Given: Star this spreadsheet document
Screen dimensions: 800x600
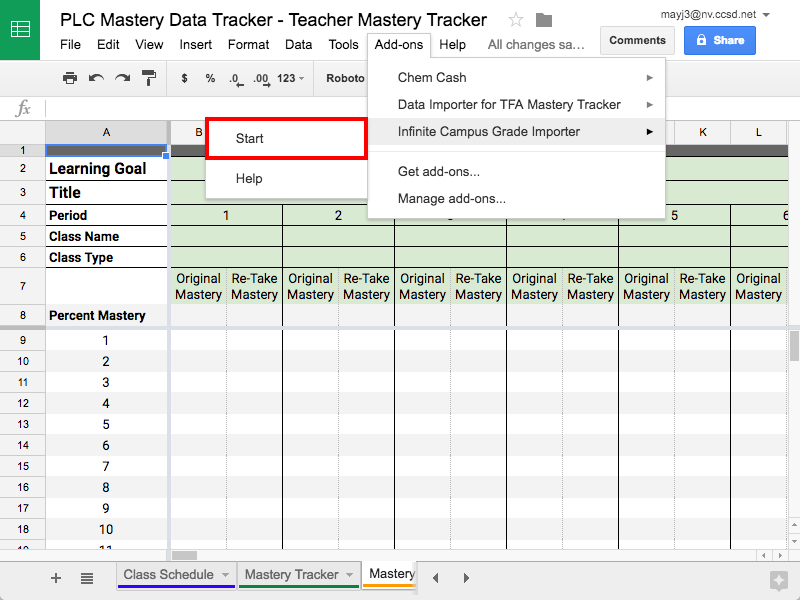Looking at the screenshot, I should (516, 20).
